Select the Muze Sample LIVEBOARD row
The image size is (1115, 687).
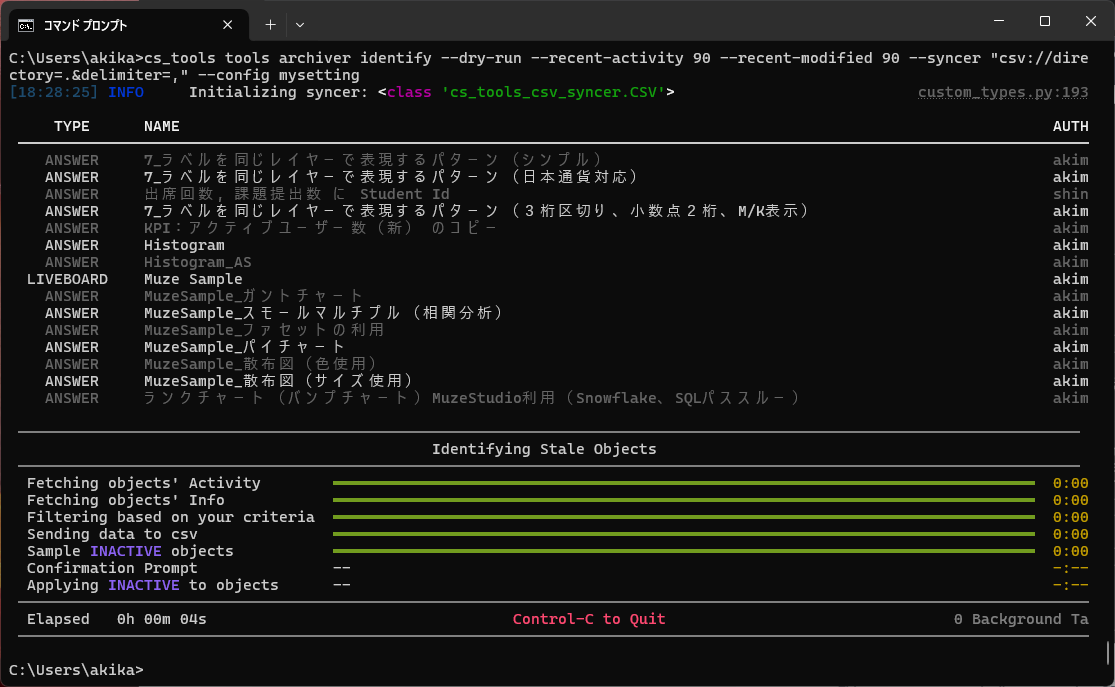point(193,279)
